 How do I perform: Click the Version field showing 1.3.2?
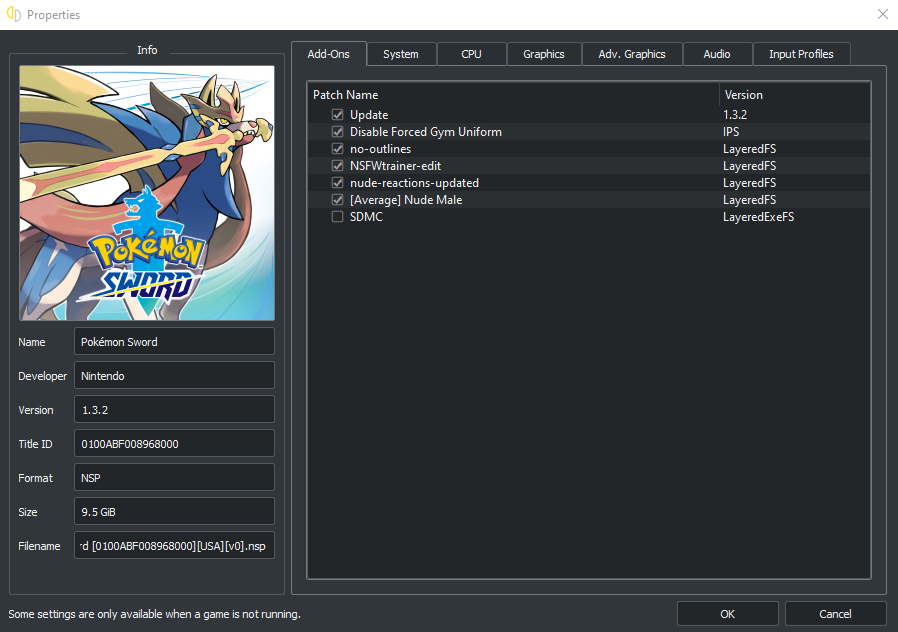click(174, 410)
